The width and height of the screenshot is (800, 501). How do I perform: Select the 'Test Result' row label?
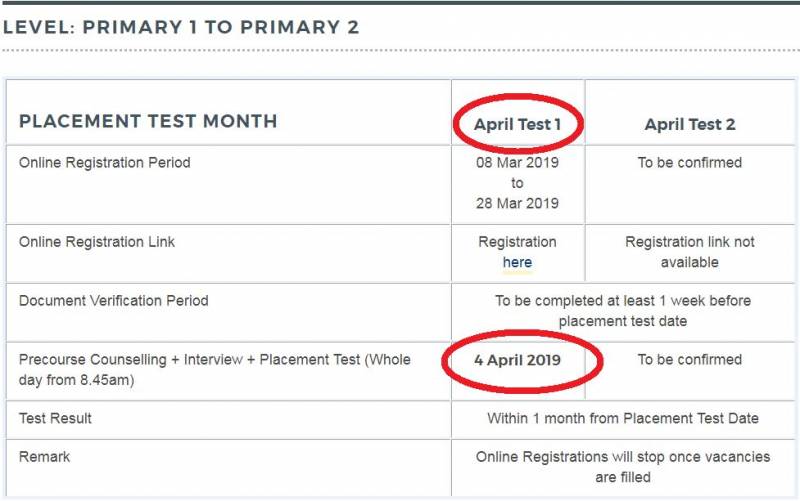click(54, 418)
